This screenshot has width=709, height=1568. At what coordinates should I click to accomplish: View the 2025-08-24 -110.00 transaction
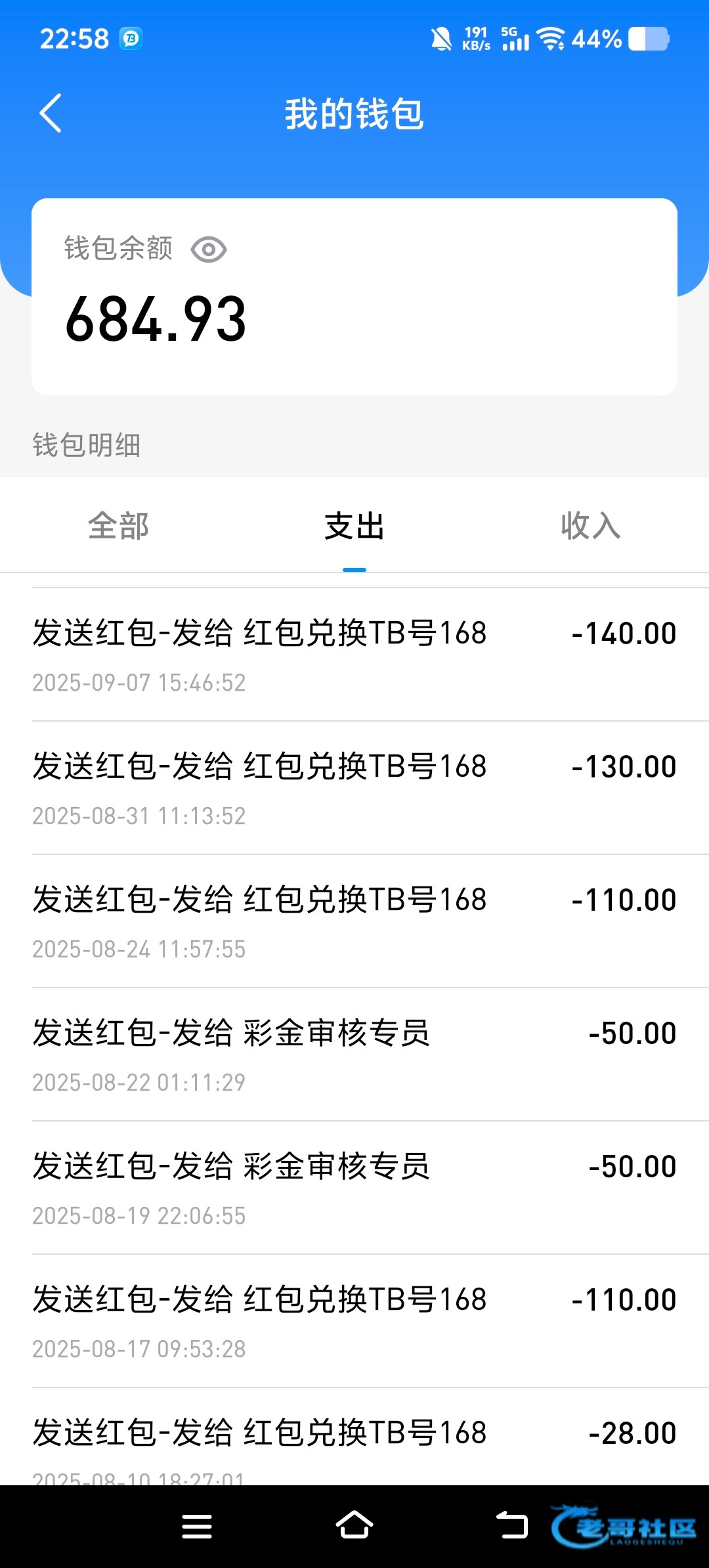(354, 921)
